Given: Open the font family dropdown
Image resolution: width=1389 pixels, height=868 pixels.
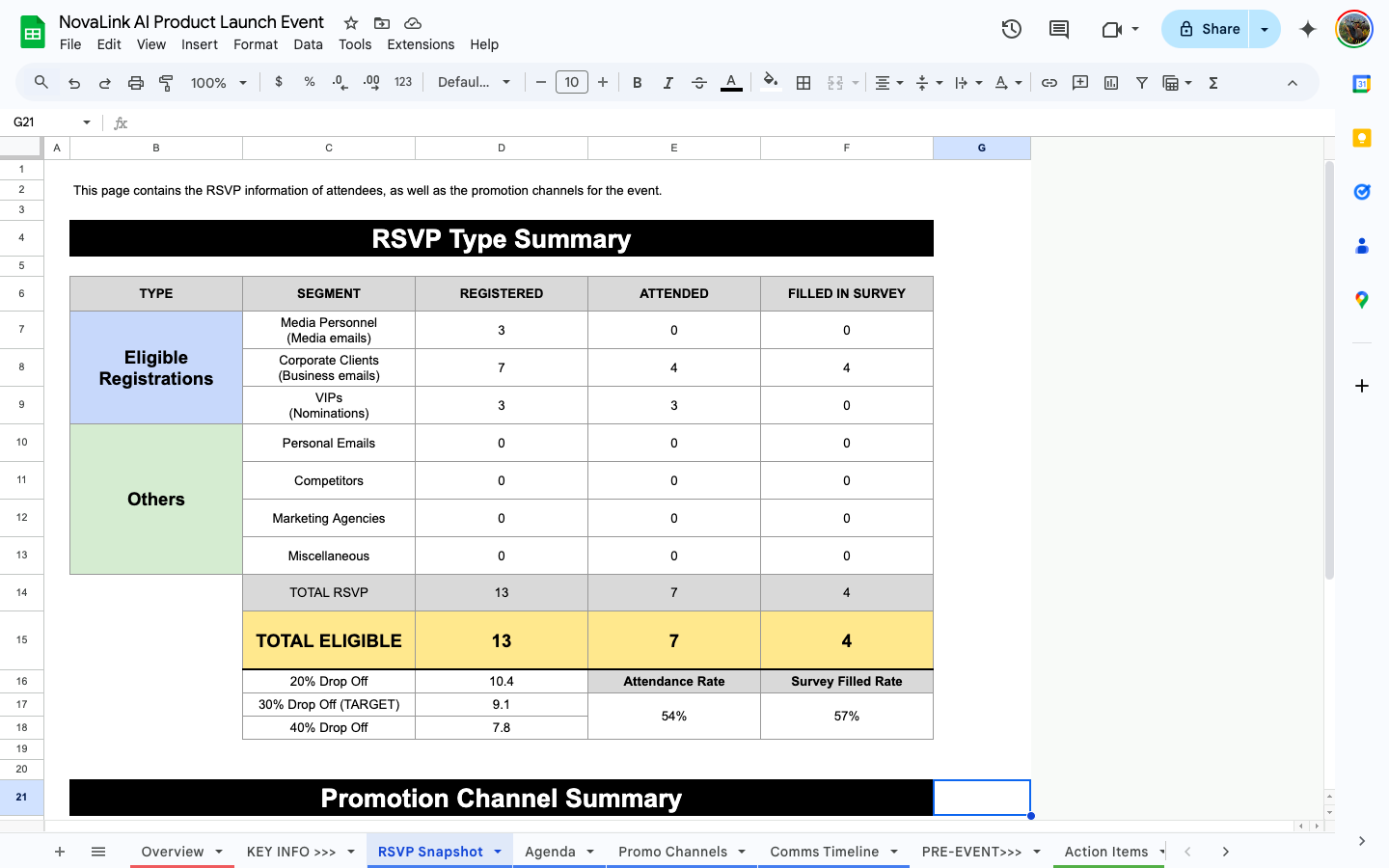Looking at the screenshot, I should coord(474,83).
